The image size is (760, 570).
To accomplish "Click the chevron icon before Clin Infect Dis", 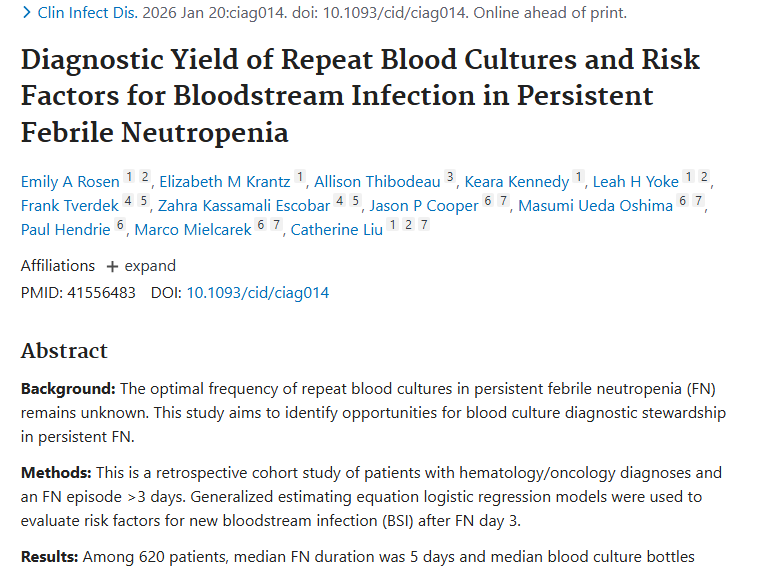I will (26, 15).
